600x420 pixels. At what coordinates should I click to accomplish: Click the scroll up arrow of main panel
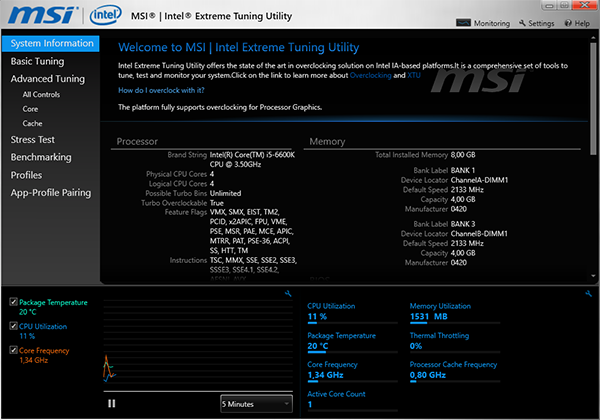(593, 38)
